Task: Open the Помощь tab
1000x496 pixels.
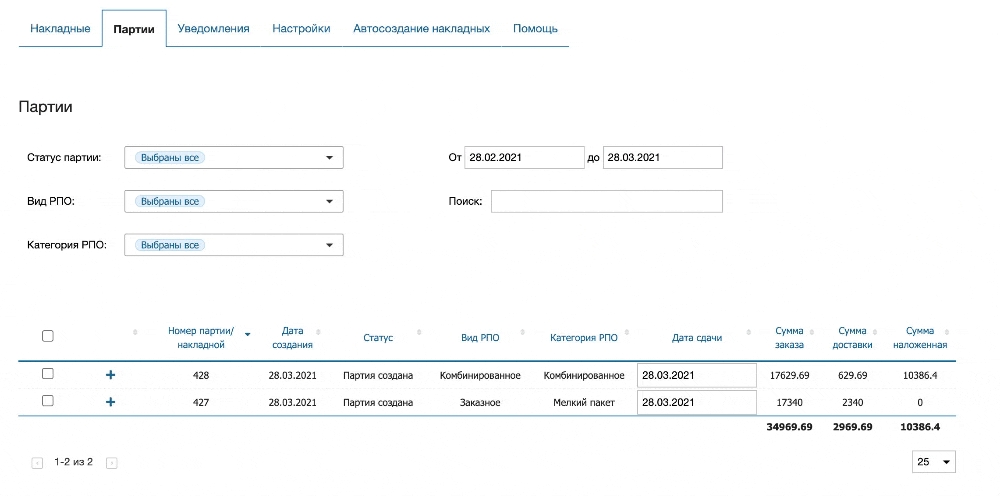Action: 535,29
